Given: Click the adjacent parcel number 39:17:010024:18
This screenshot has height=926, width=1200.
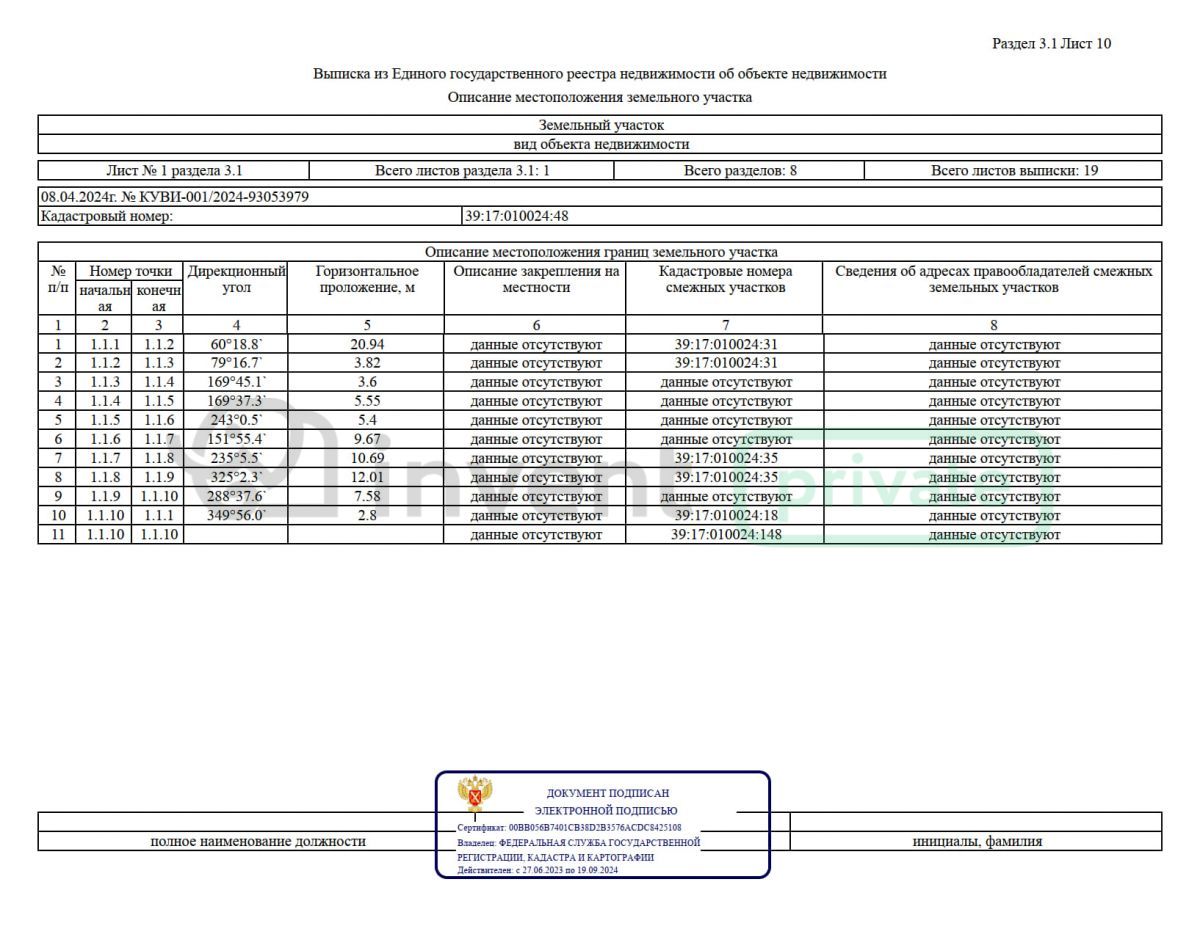Looking at the screenshot, I should coord(726,516).
